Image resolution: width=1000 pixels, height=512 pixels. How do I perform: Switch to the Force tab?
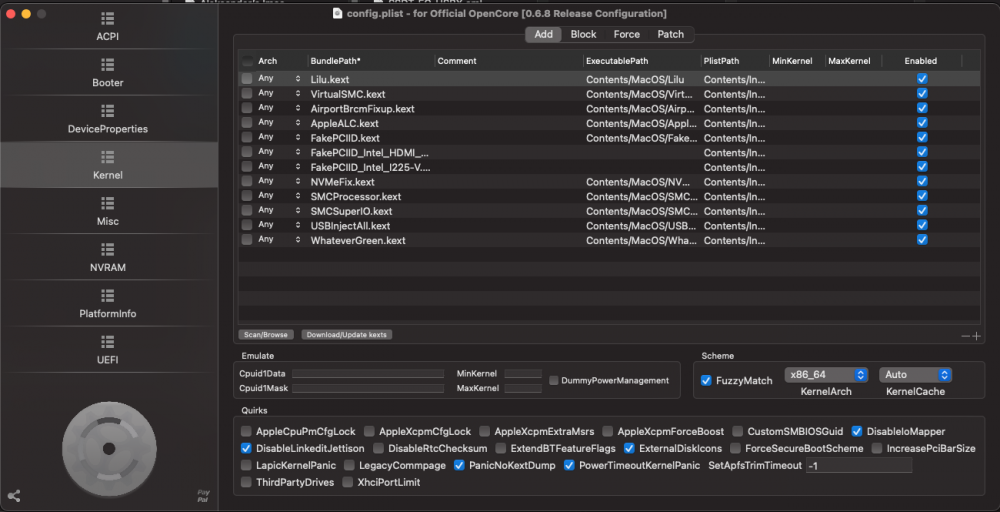pyautogui.click(x=626, y=34)
